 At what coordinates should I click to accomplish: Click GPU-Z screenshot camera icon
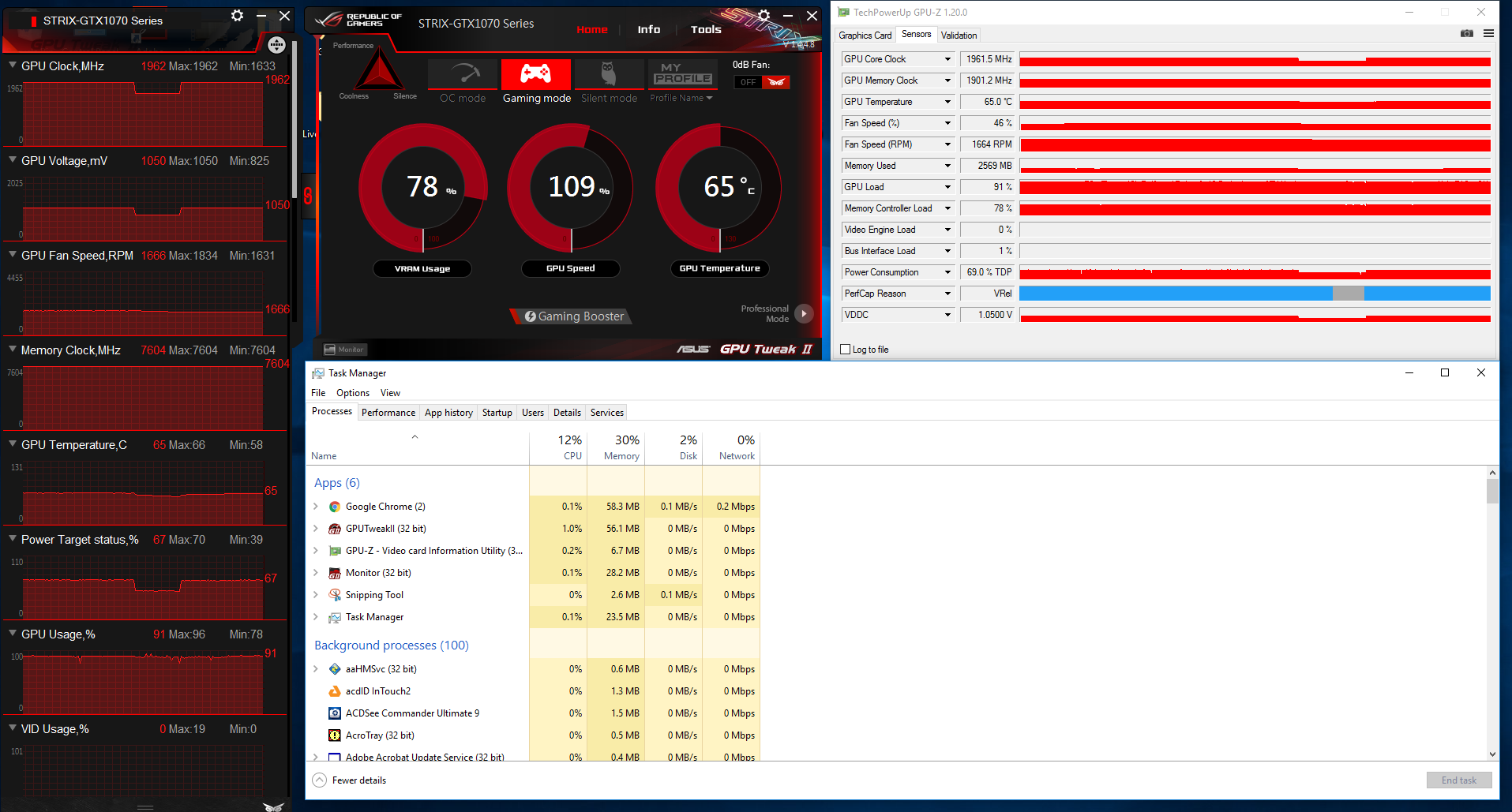tap(1467, 34)
